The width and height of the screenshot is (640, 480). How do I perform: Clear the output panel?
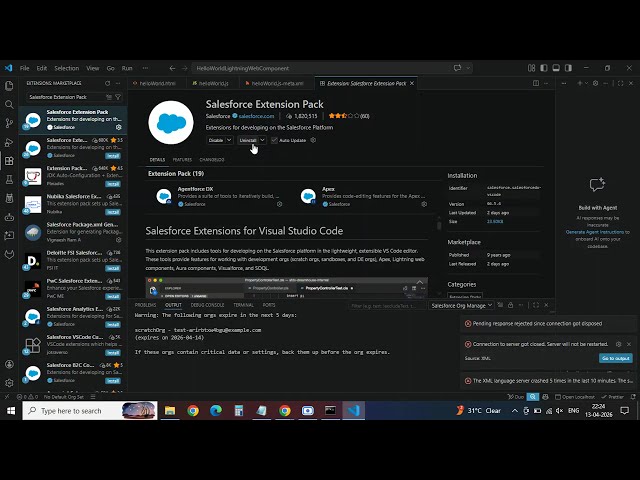click(x=500, y=305)
